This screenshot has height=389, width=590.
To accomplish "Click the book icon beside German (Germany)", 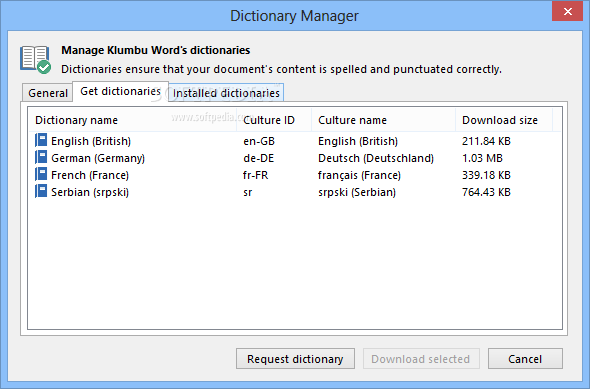I will pos(41,157).
